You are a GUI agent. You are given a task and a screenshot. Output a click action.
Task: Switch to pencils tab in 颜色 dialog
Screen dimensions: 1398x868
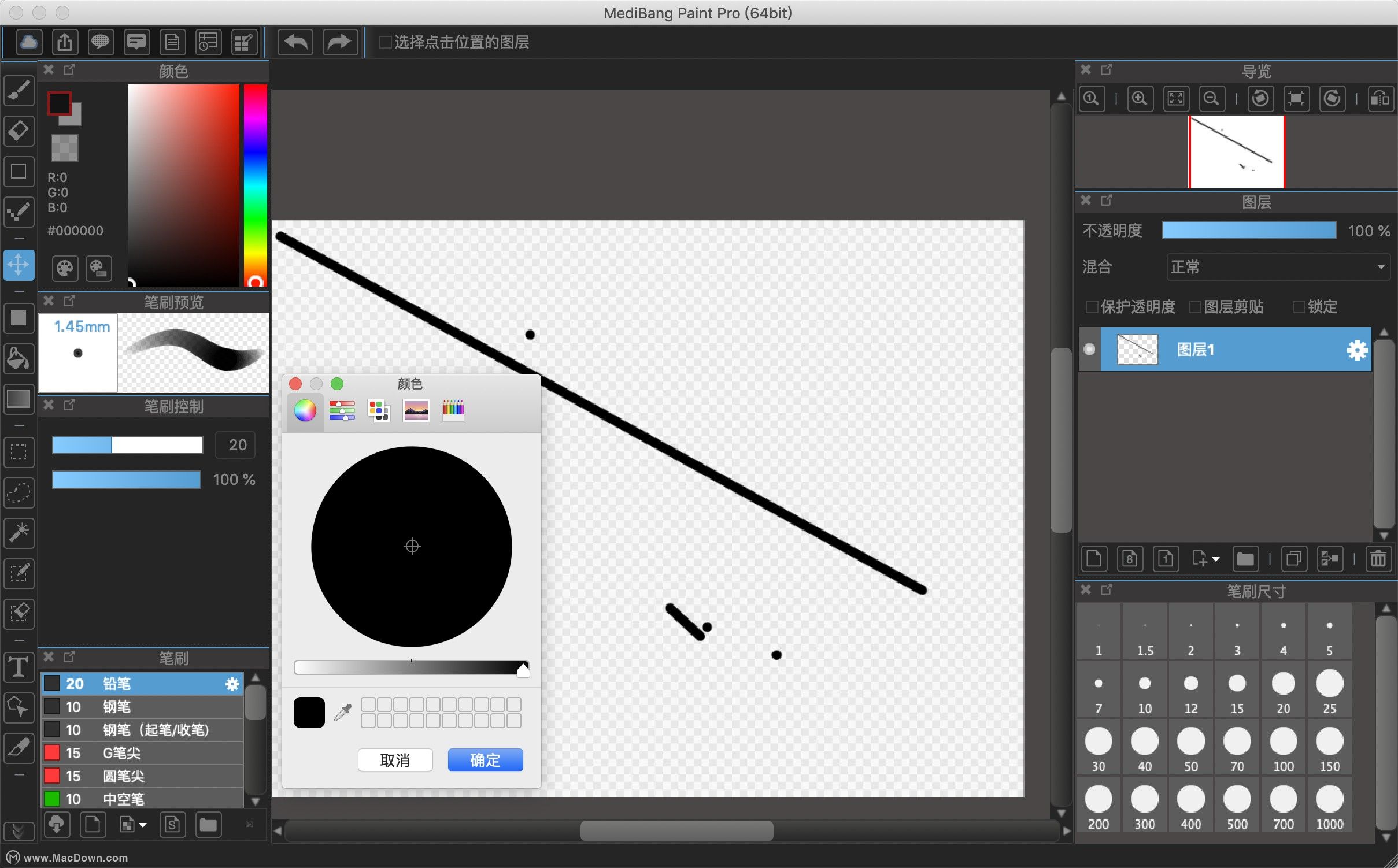[453, 411]
